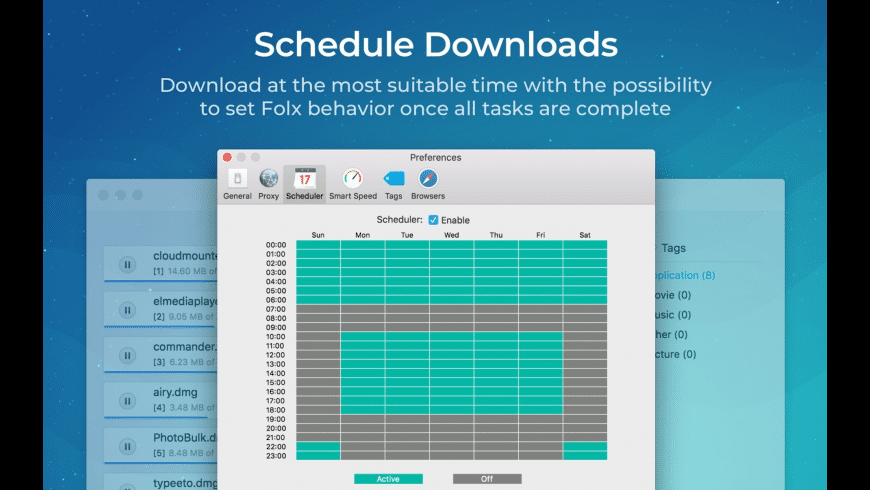Open the General preferences tab
Viewport: 870px width, 490px height.
pos(237,184)
